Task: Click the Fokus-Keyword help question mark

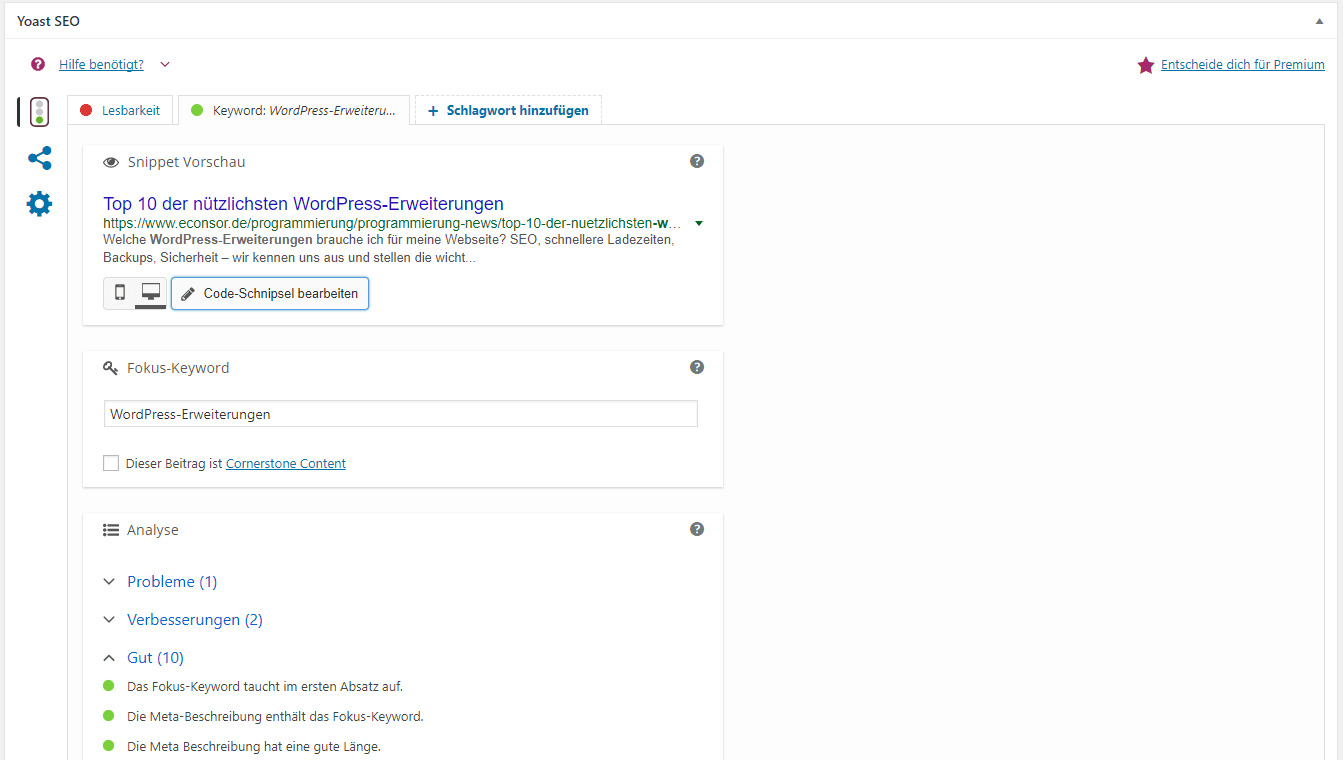Action: tap(697, 367)
